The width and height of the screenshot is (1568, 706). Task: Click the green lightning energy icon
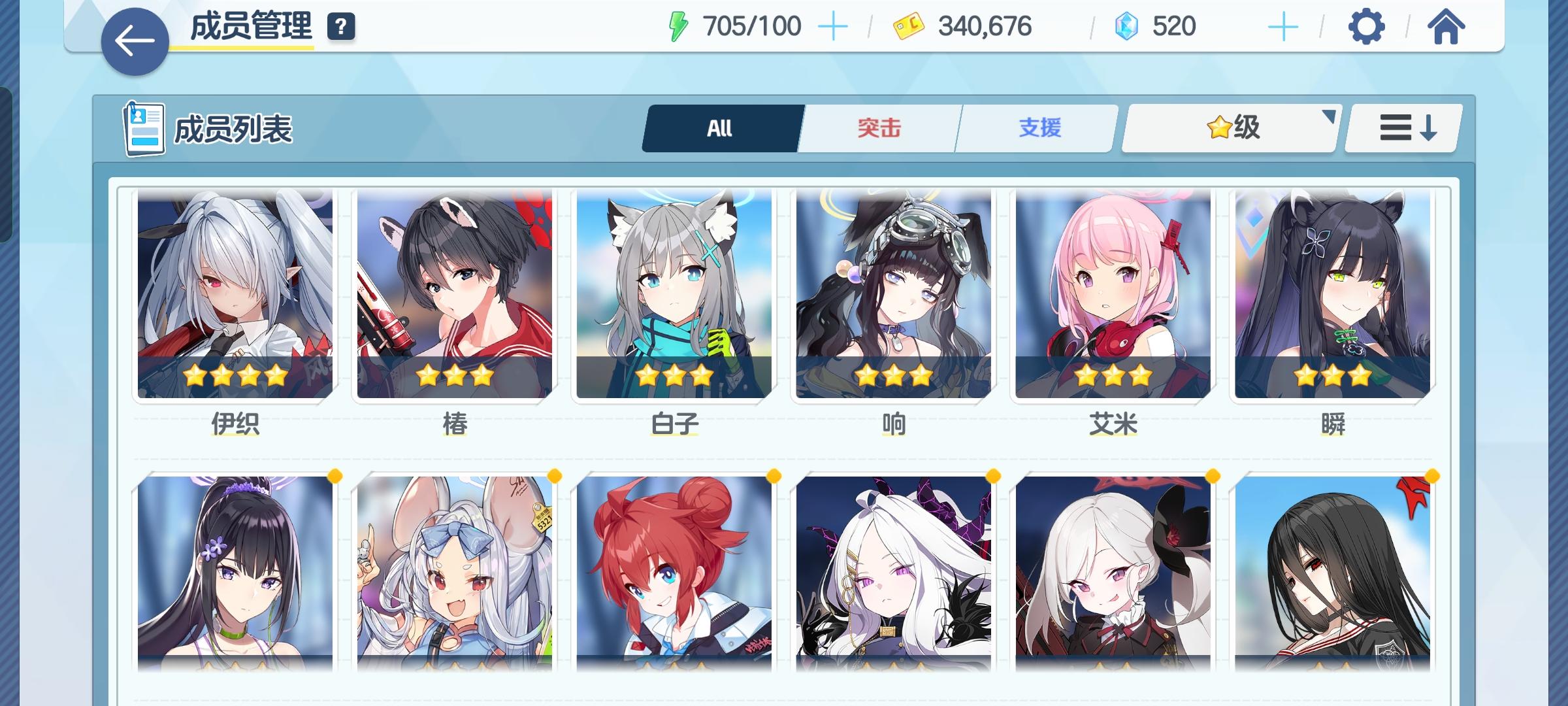[678, 27]
